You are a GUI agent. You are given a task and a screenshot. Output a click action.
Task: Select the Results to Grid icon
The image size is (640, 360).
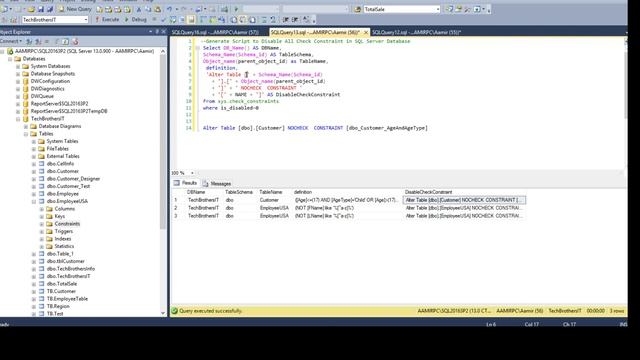[243, 19]
